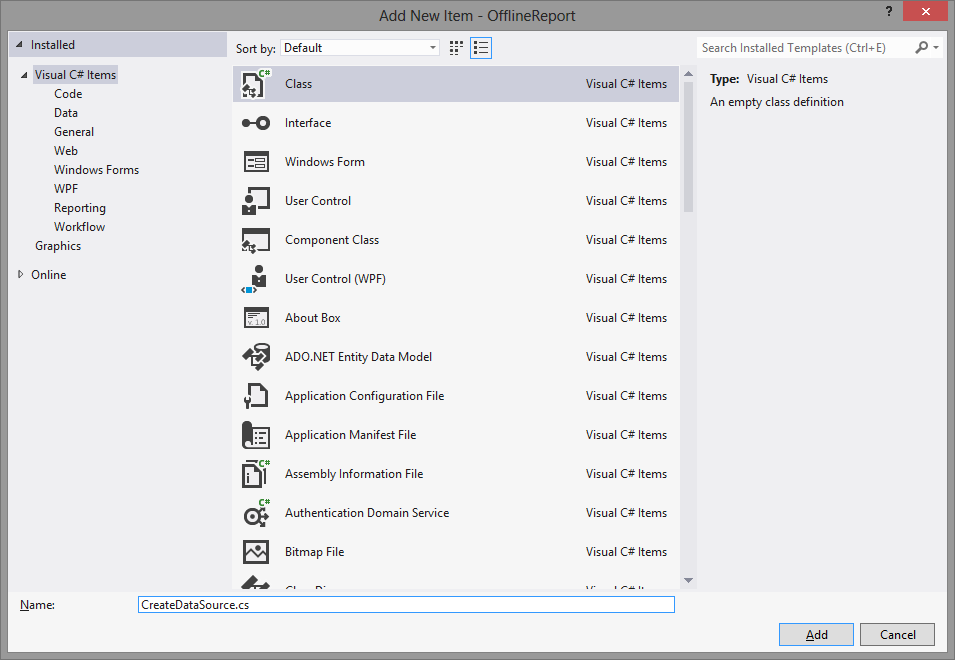Open the Reporting templates category
The height and width of the screenshot is (660, 955).
click(80, 207)
